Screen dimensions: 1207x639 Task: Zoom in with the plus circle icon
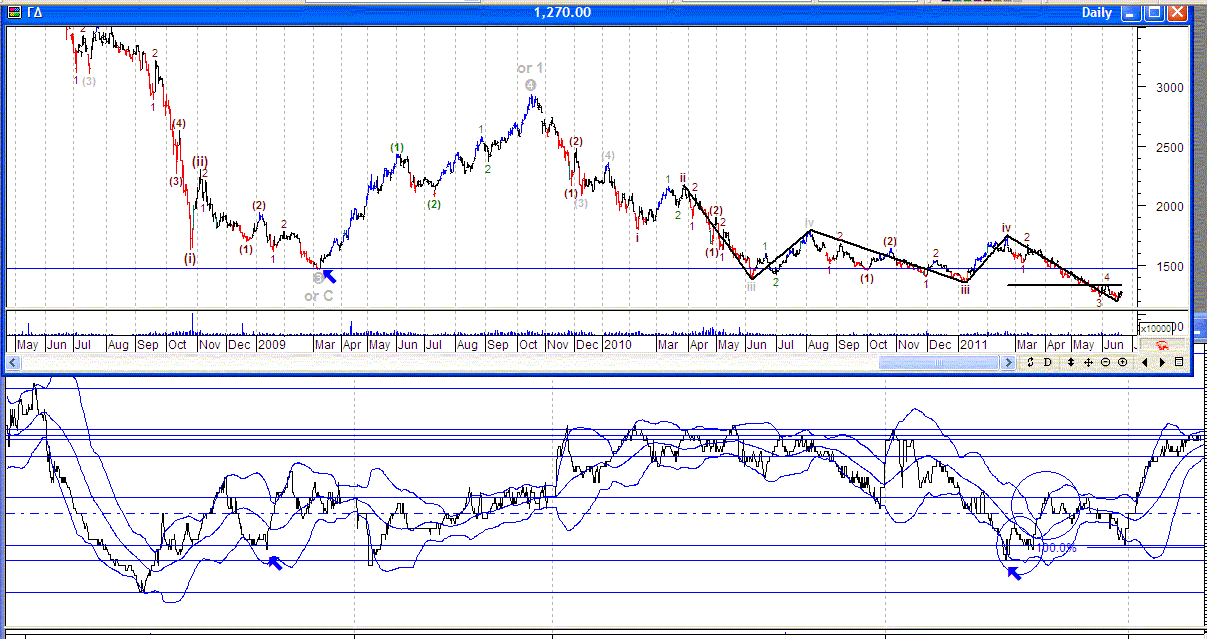[x=1122, y=362]
